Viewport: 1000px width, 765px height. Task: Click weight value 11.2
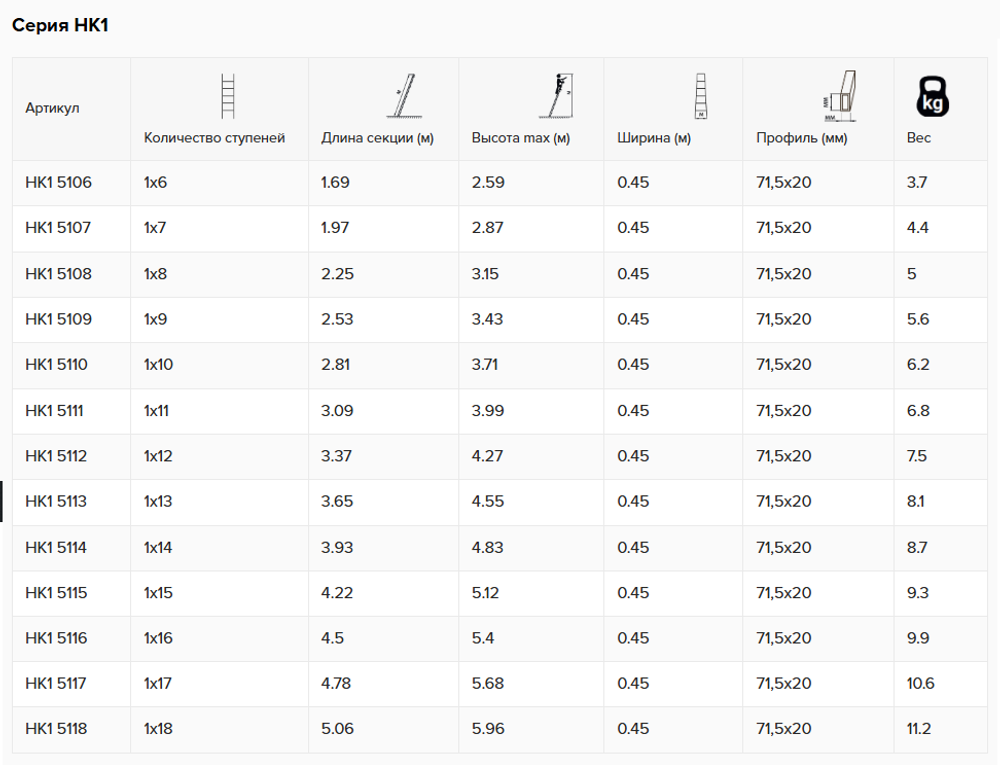point(919,729)
